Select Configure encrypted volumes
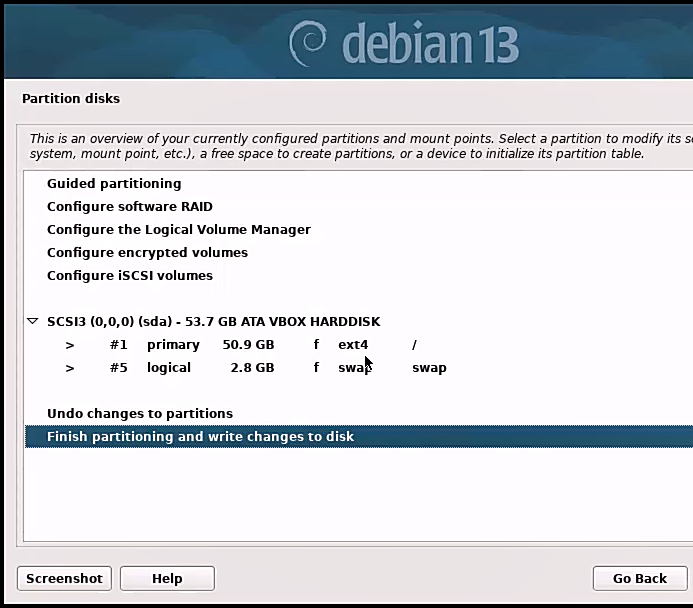This screenshot has height=608, width=693. coord(147,253)
